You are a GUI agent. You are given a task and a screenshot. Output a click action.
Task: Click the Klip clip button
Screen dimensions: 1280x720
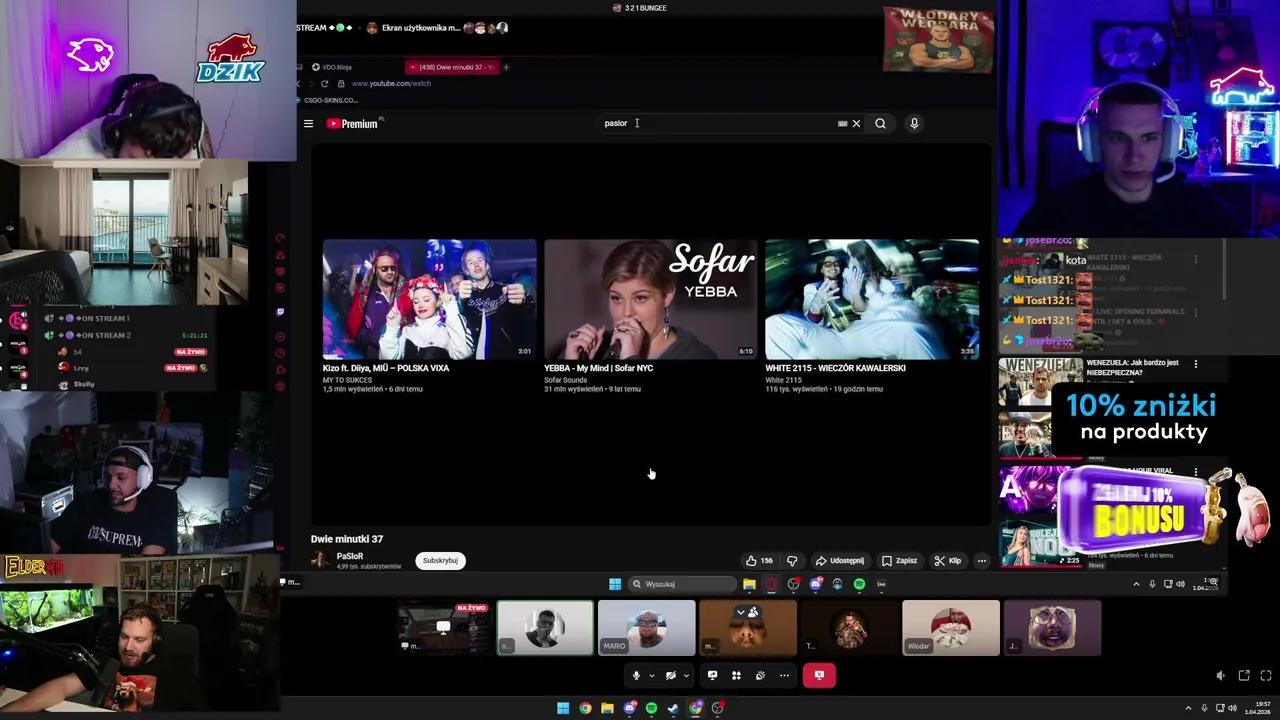coord(948,561)
